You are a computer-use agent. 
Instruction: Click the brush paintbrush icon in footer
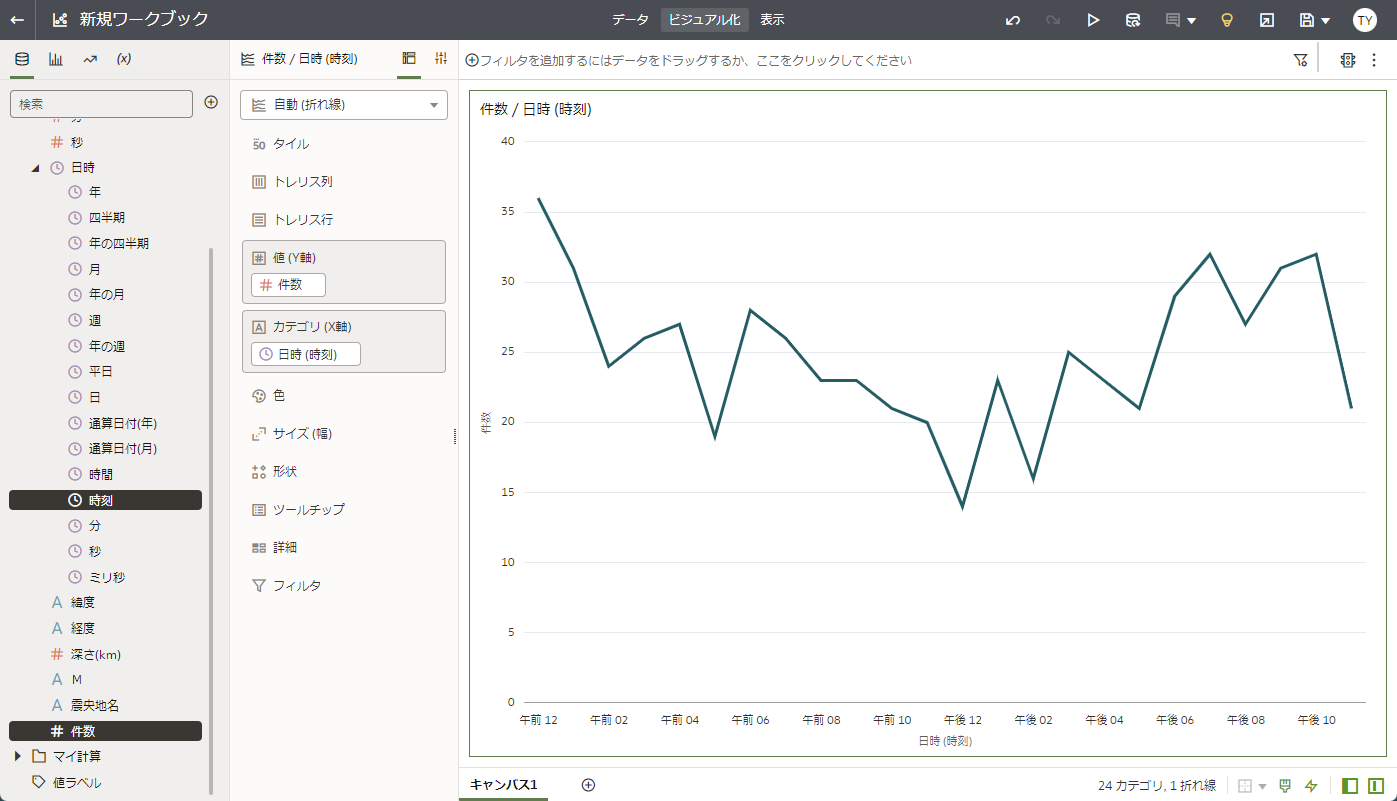[1285, 786]
